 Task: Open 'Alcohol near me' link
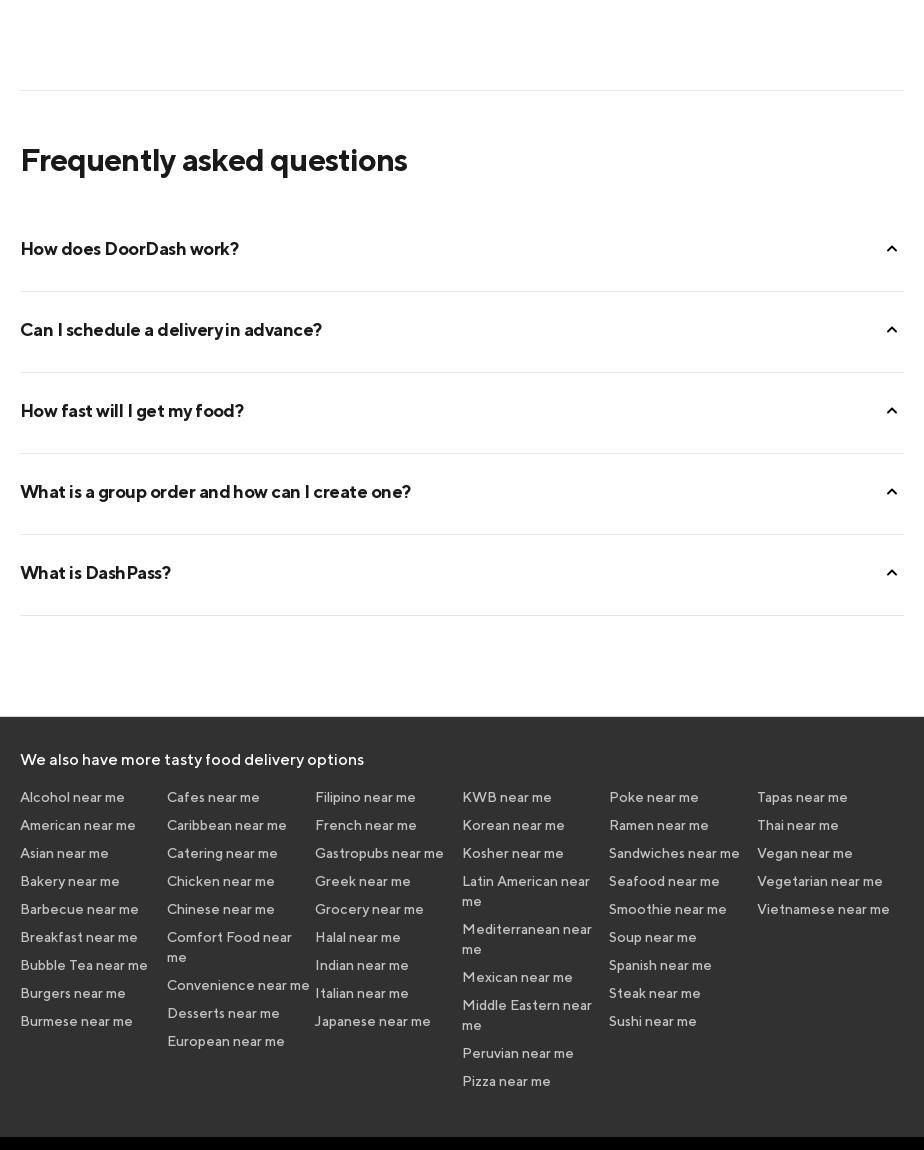click(72, 797)
